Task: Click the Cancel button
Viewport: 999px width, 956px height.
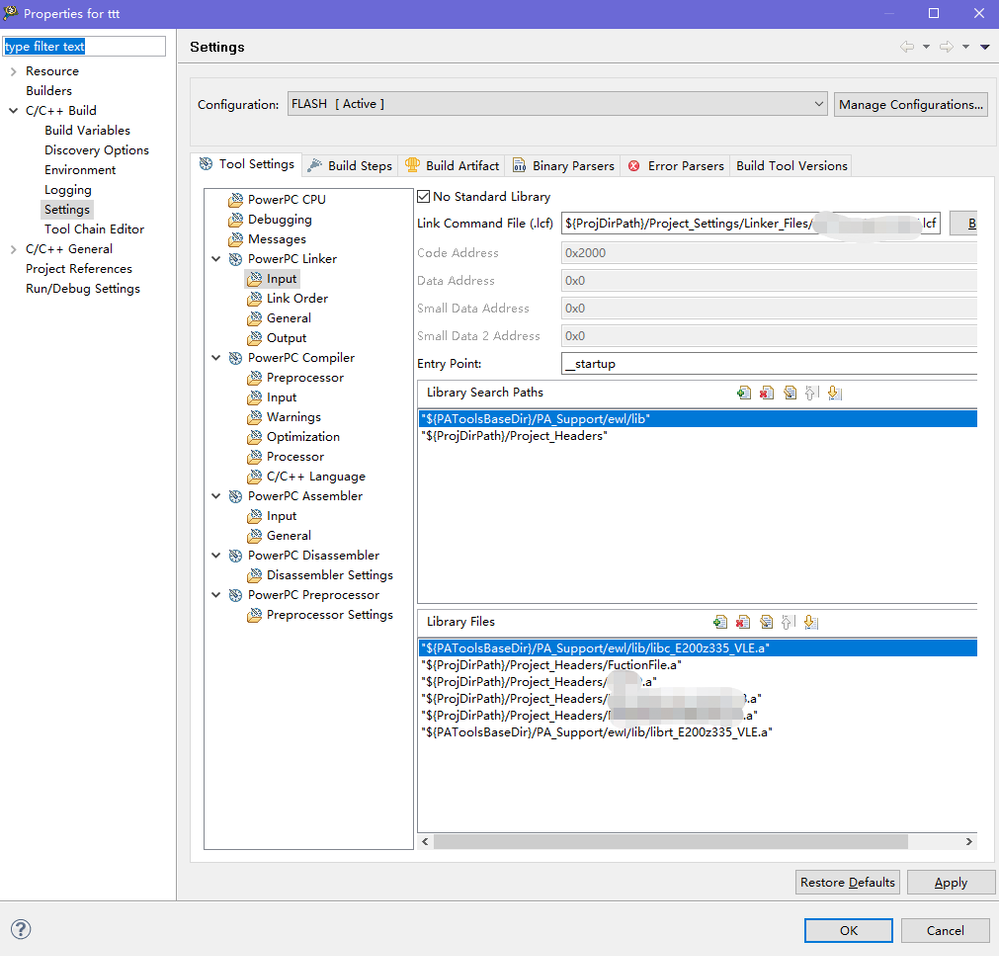Action: click(x=945, y=931)
